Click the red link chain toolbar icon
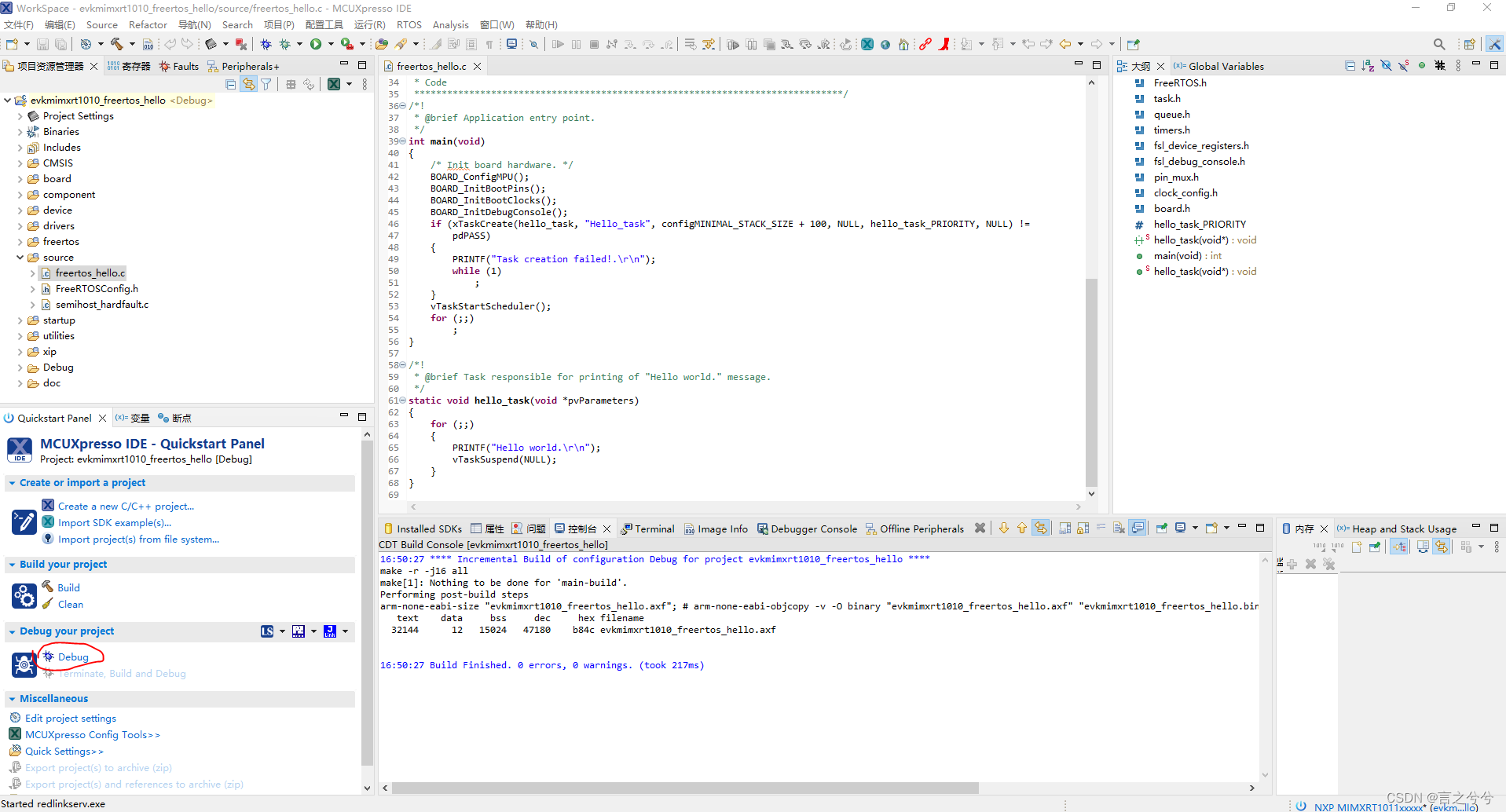The width and height of the screenshot is (1506, 812). click(925, 44)
